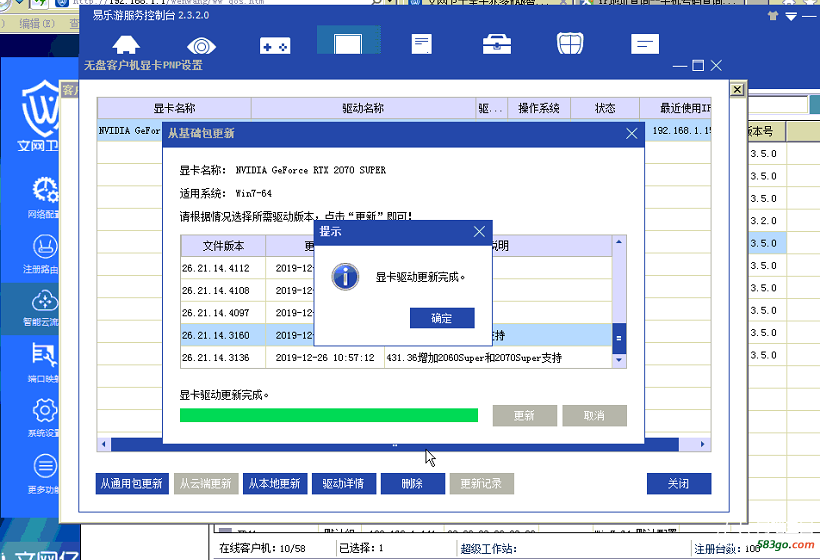Click the home icon in the top toolbar
The width and height of the screenshot is (820, 560).
click(x=126, y=45)
